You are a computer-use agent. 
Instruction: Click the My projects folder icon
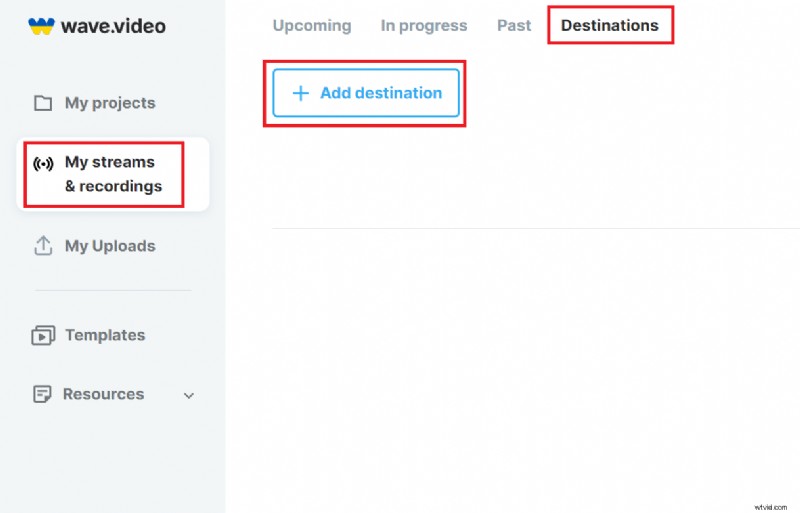click(43, 103)
